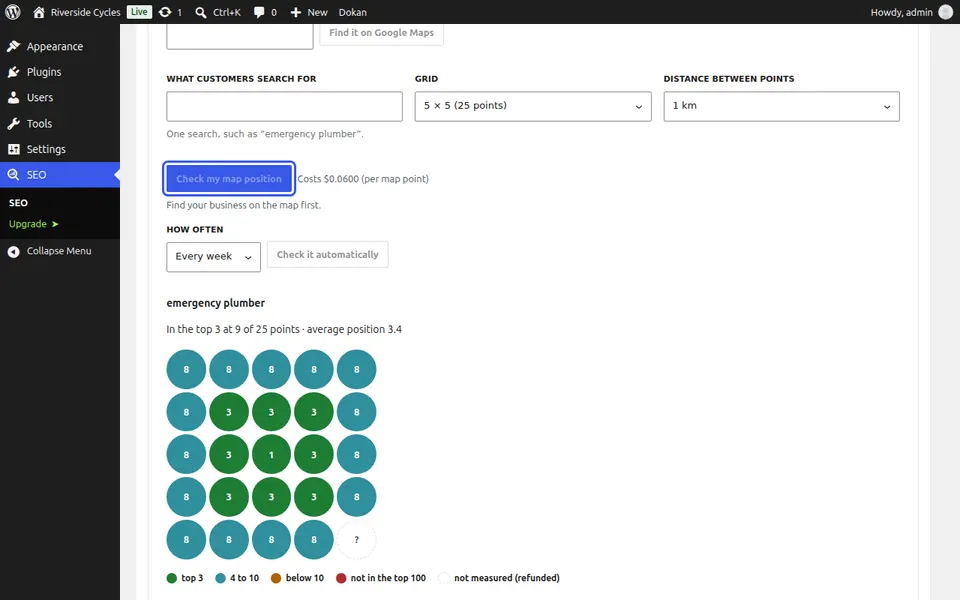Open the Distance Between Points dropdown

click(781, 106)
